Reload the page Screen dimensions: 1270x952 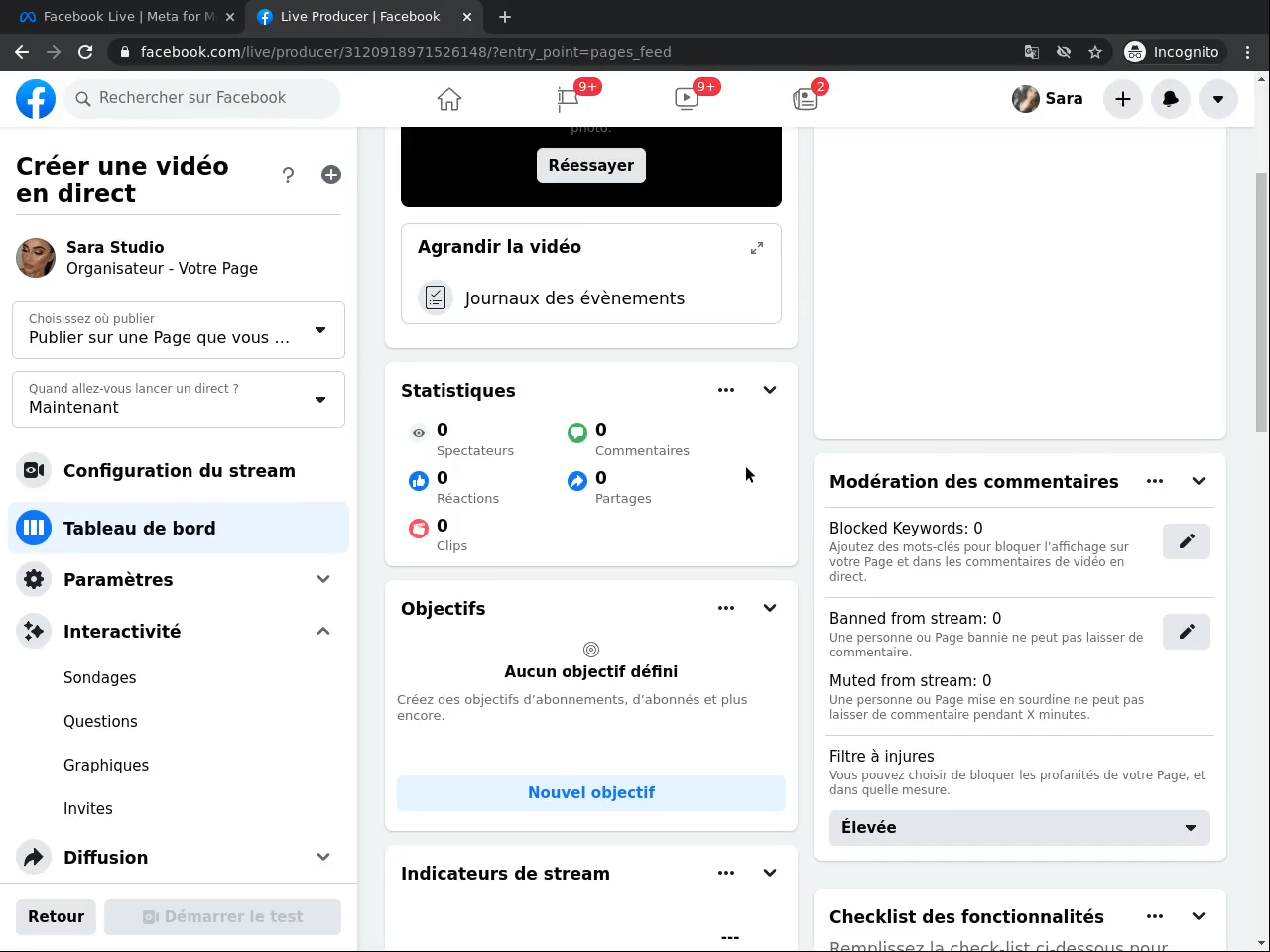[85, 52]
